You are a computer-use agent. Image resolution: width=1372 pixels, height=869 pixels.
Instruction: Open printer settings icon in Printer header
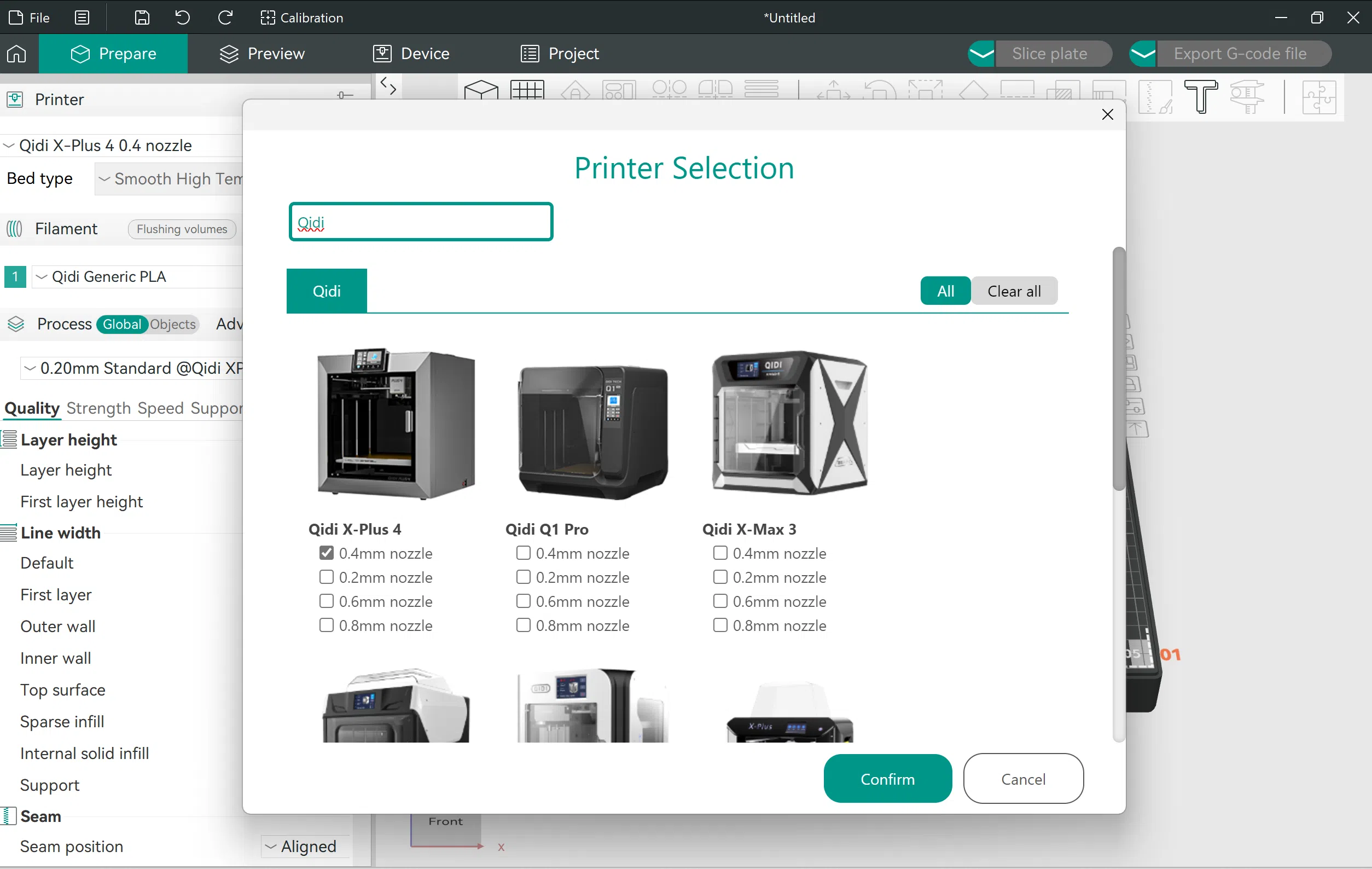[x=345, y=95]
